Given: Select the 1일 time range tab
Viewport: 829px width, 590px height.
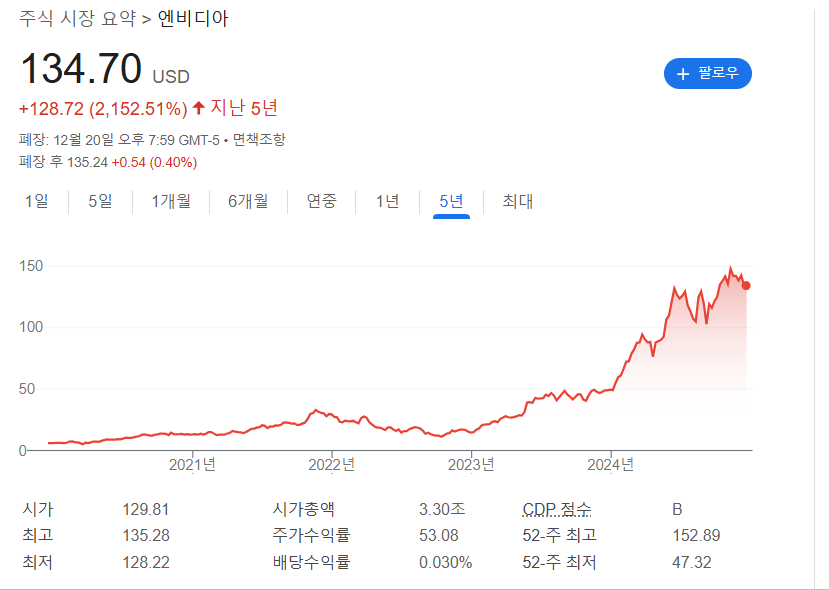Looking at the screenshot, I should point(36,201).
